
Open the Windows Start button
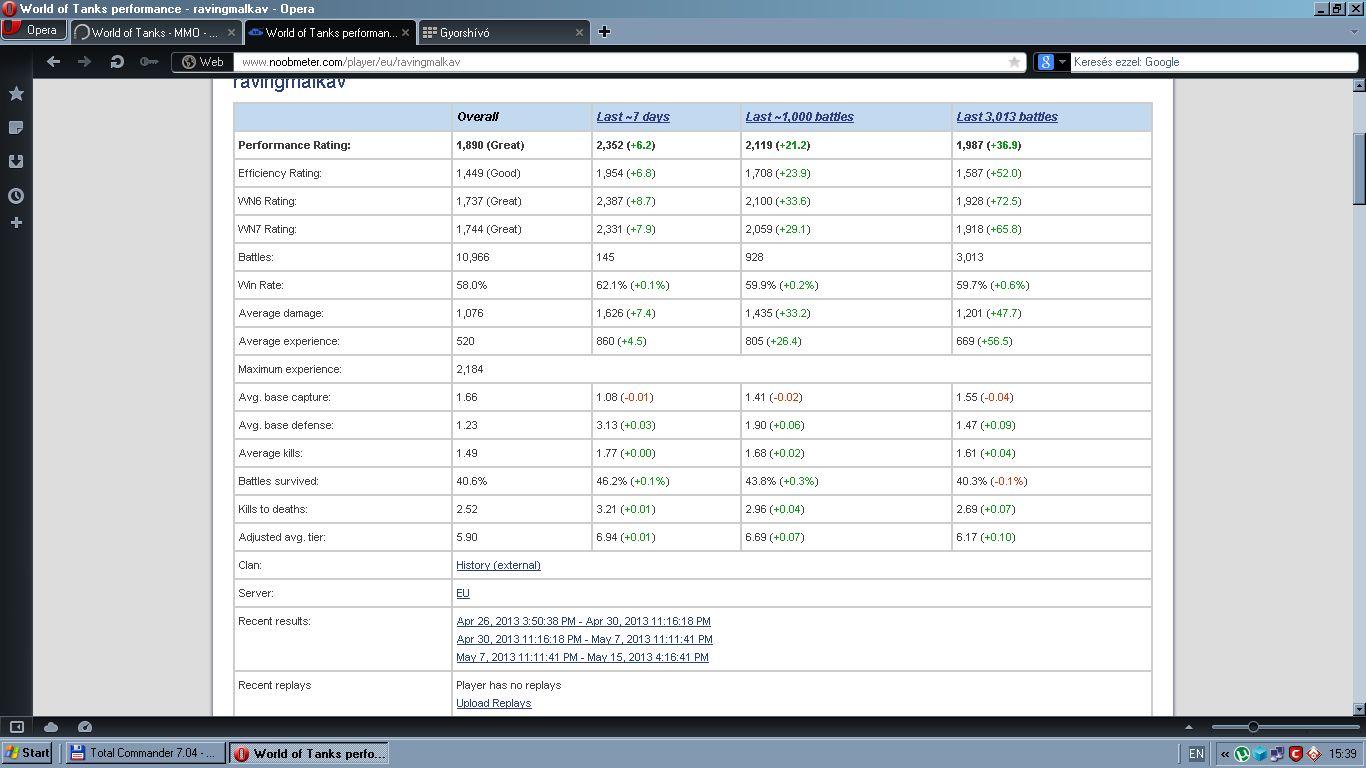tap(28, 753)
